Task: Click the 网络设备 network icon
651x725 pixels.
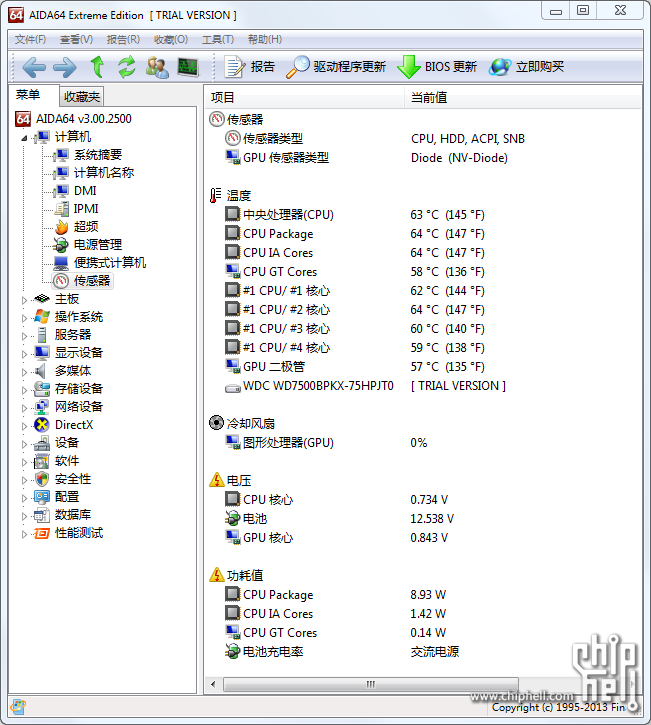Action: [x=42, y=407]
